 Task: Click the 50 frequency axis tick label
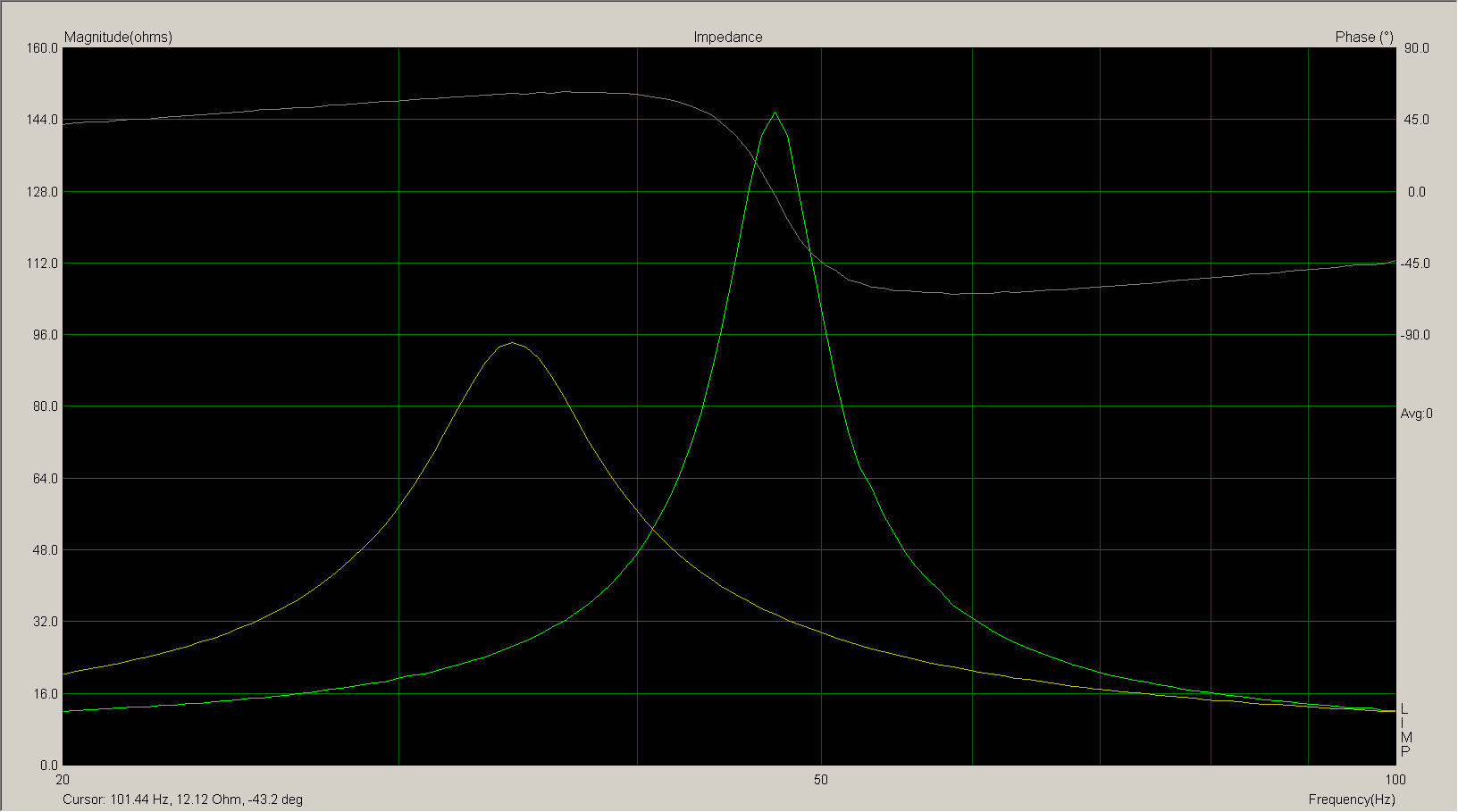pyautogui.click(x=820, y=780)
